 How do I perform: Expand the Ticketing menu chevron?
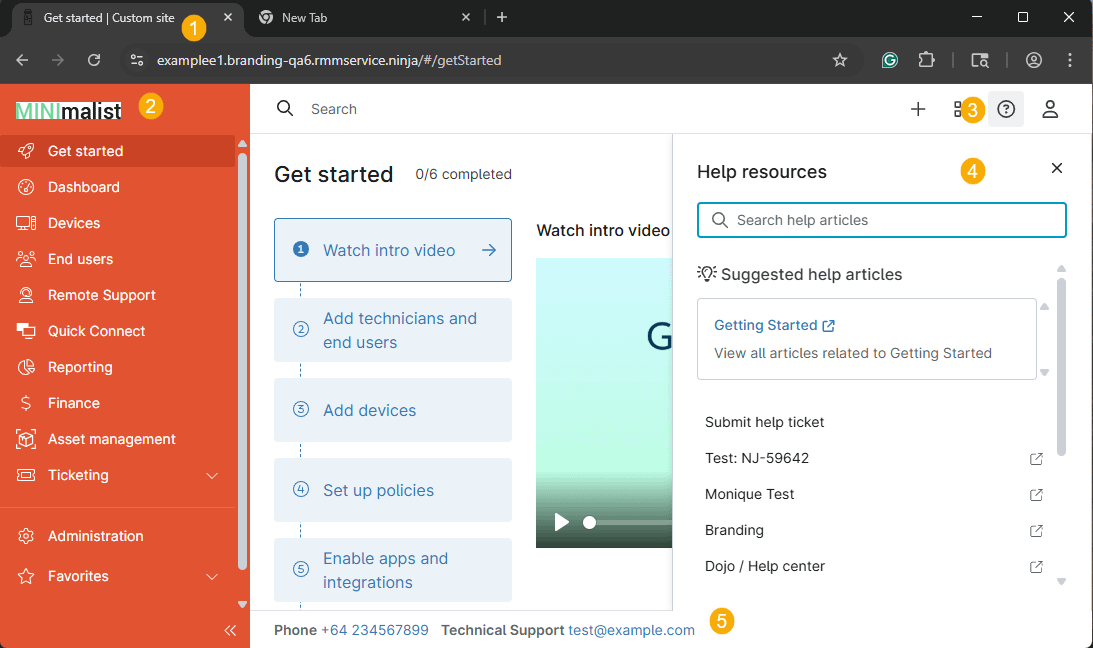[x=212, y=476]
